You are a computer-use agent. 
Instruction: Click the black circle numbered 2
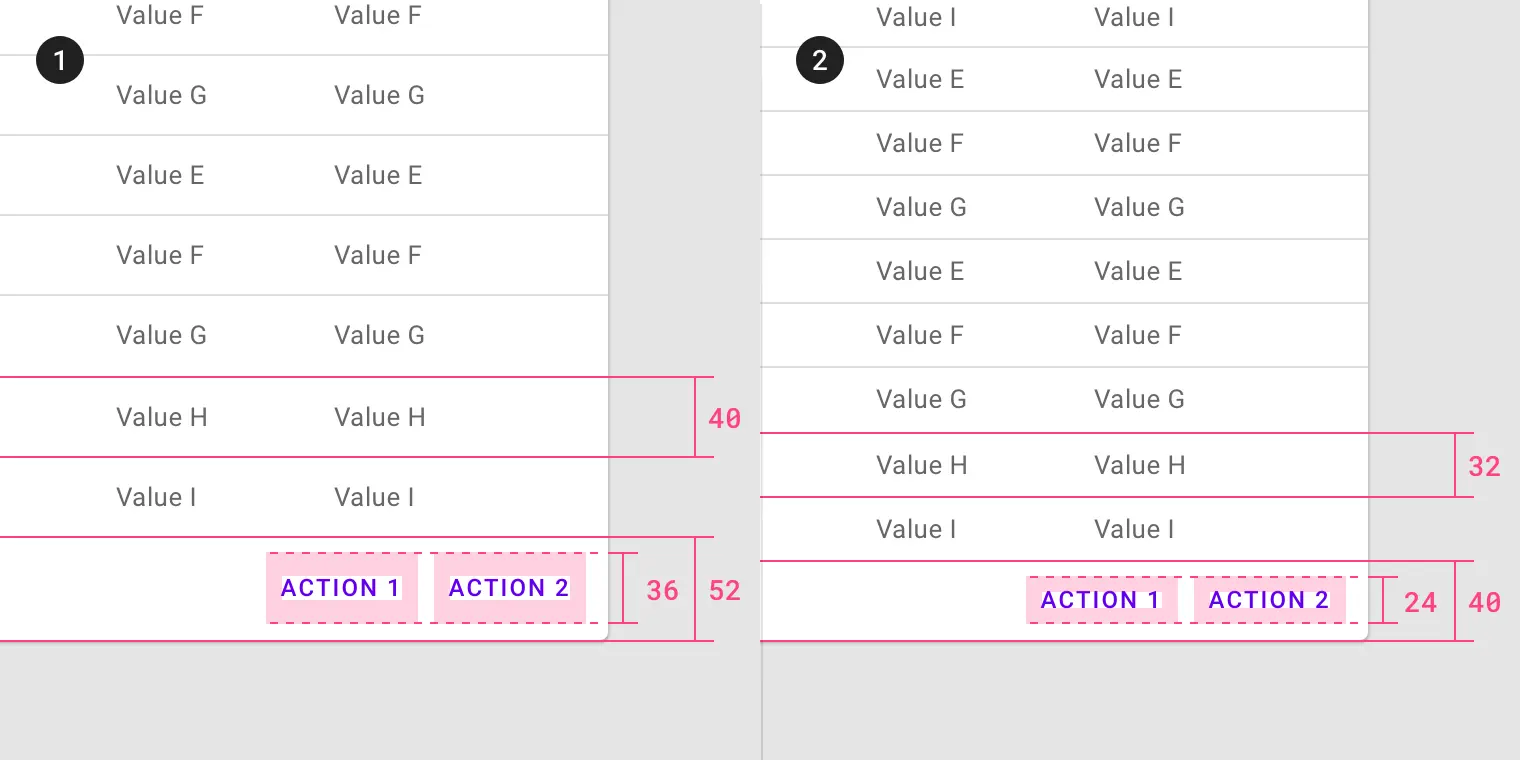click(820, 60)
